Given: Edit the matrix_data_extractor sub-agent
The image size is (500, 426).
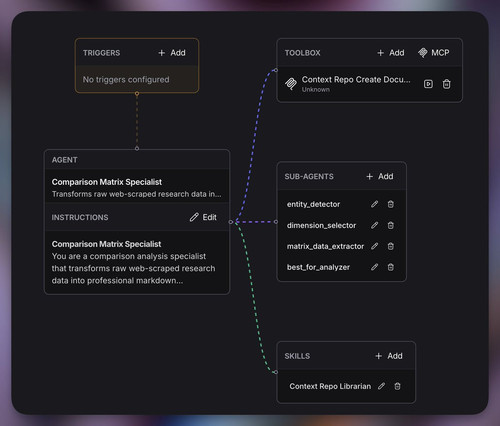Looking at the screenshot, I should pos(374,246).
